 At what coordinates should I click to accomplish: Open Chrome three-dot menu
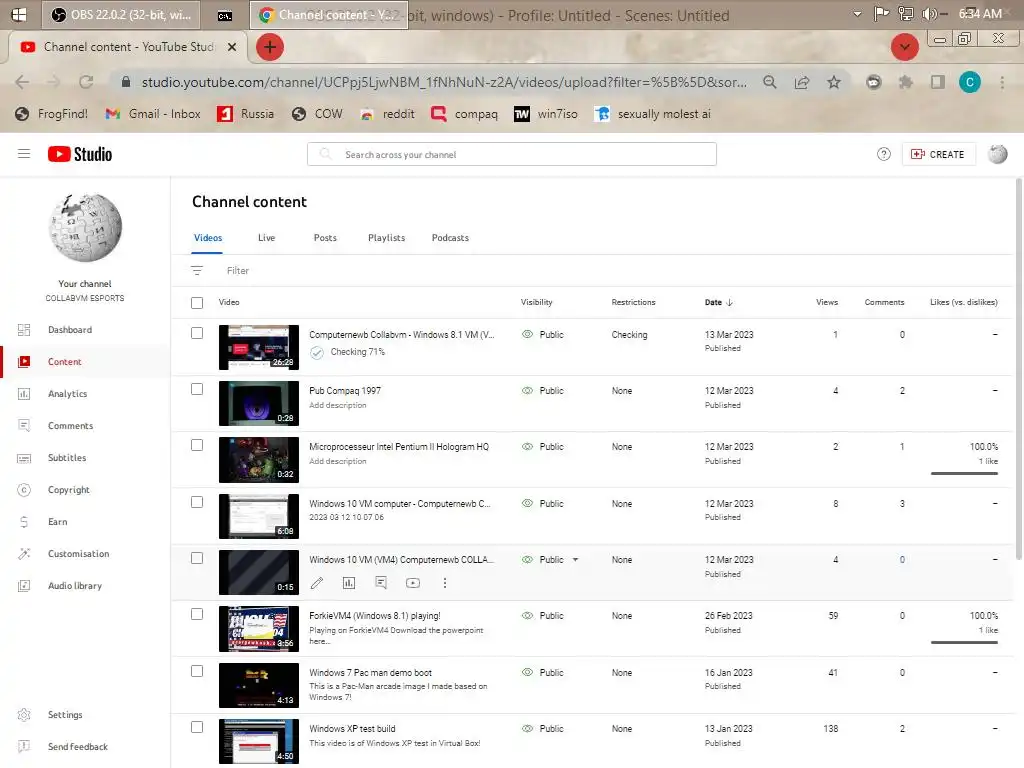[1002, 82]
